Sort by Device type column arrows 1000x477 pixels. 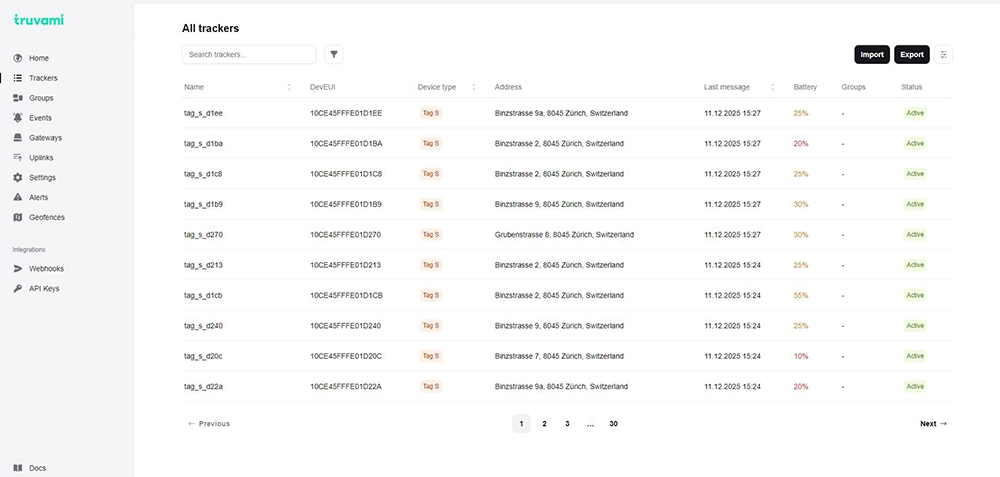pos(474,87)
